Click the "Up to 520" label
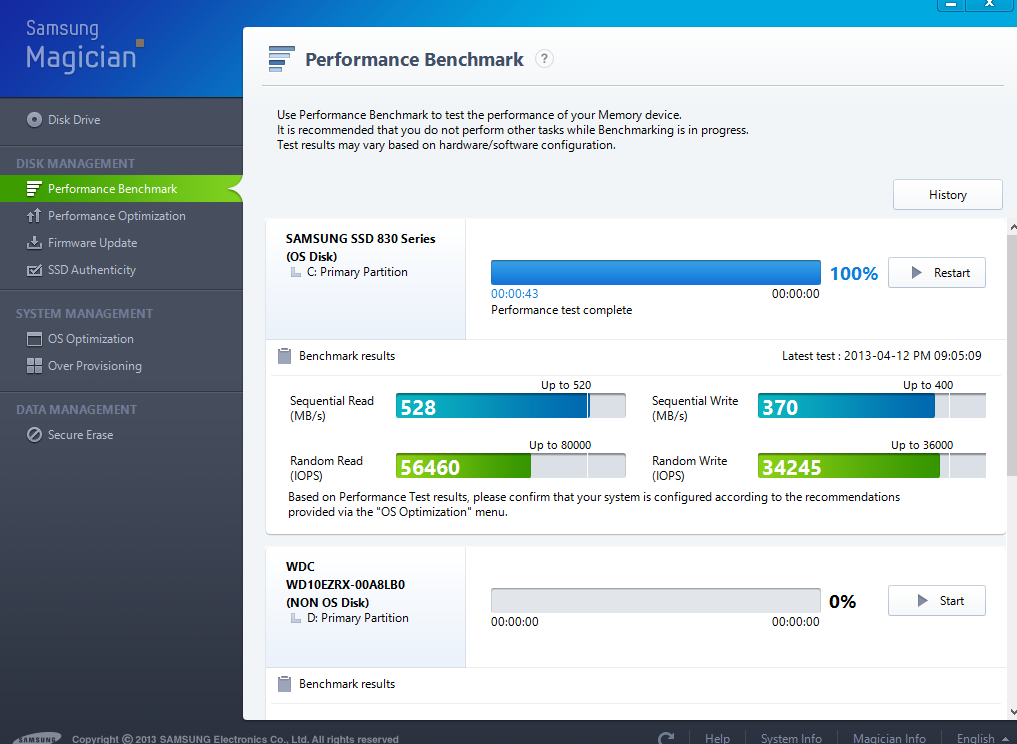This screenshot has height=744, width=1017. point(566,385)
